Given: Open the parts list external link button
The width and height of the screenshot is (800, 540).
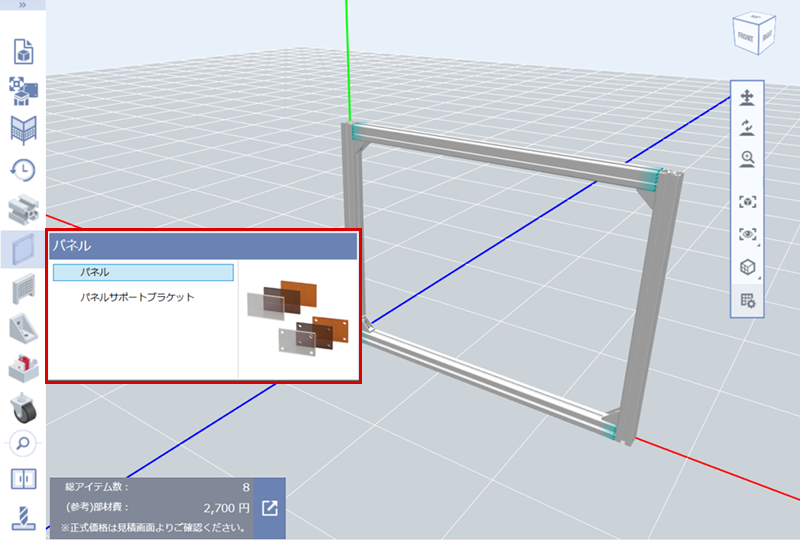Looking at the screenshot, I should tap(270, 508).
